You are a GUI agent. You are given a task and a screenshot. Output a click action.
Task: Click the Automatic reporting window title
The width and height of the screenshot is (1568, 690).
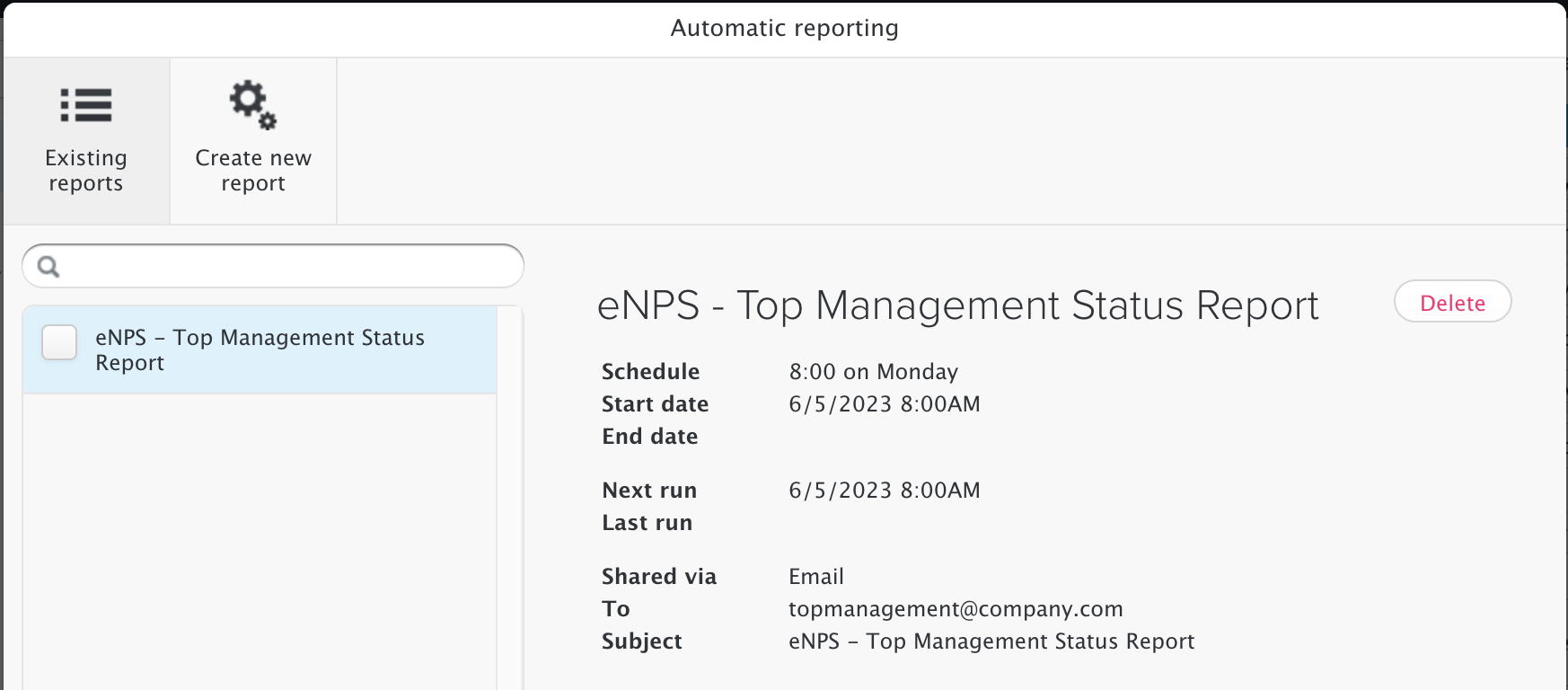tap(784, 29)
